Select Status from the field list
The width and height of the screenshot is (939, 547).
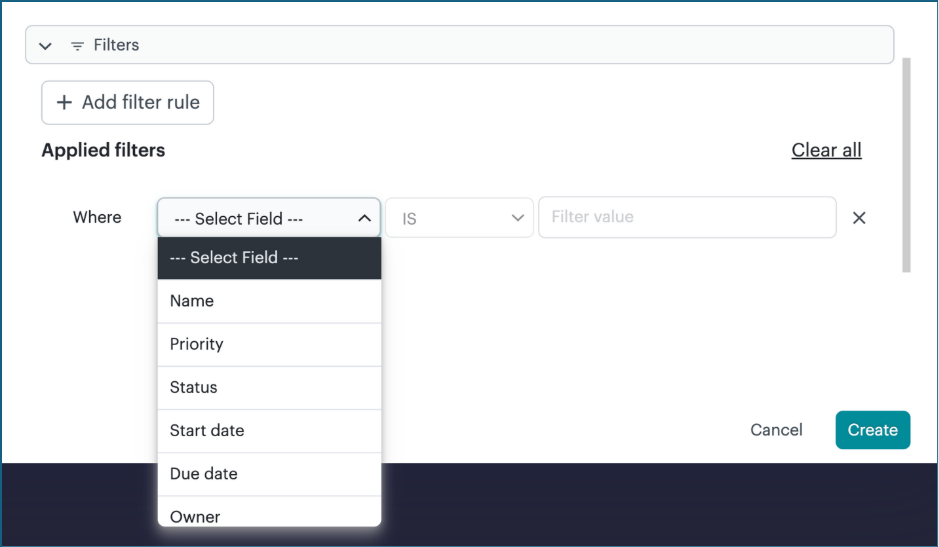coord(269,387)
